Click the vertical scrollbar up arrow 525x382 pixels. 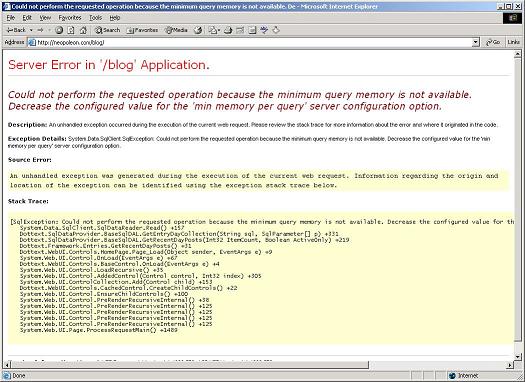[x=518, y=54]
